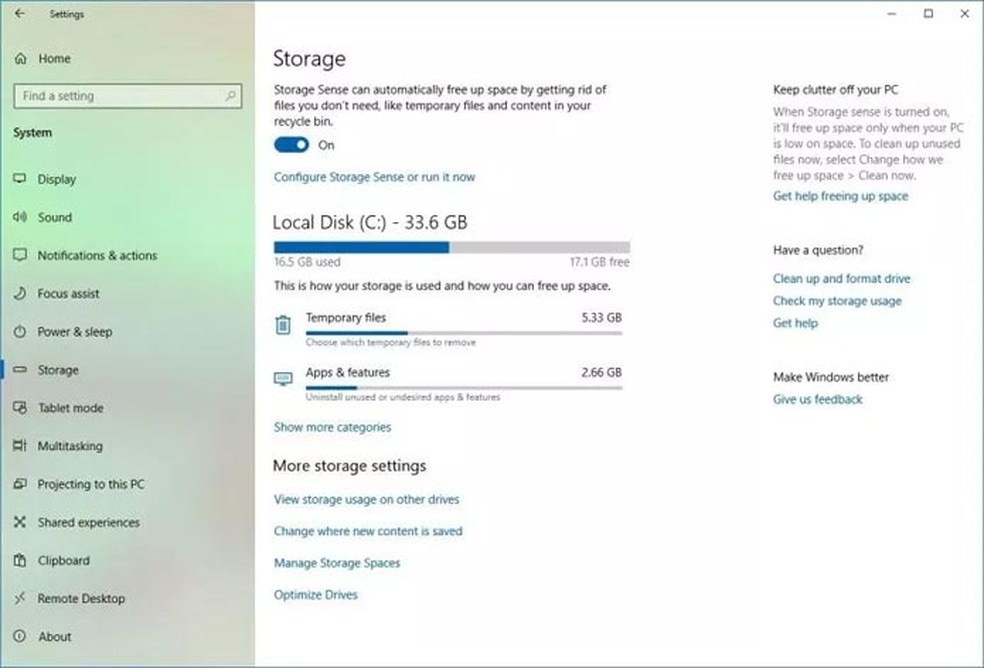Turn off the Storage Sense toggle
This screenshot has width=984, height=668.
290,144
